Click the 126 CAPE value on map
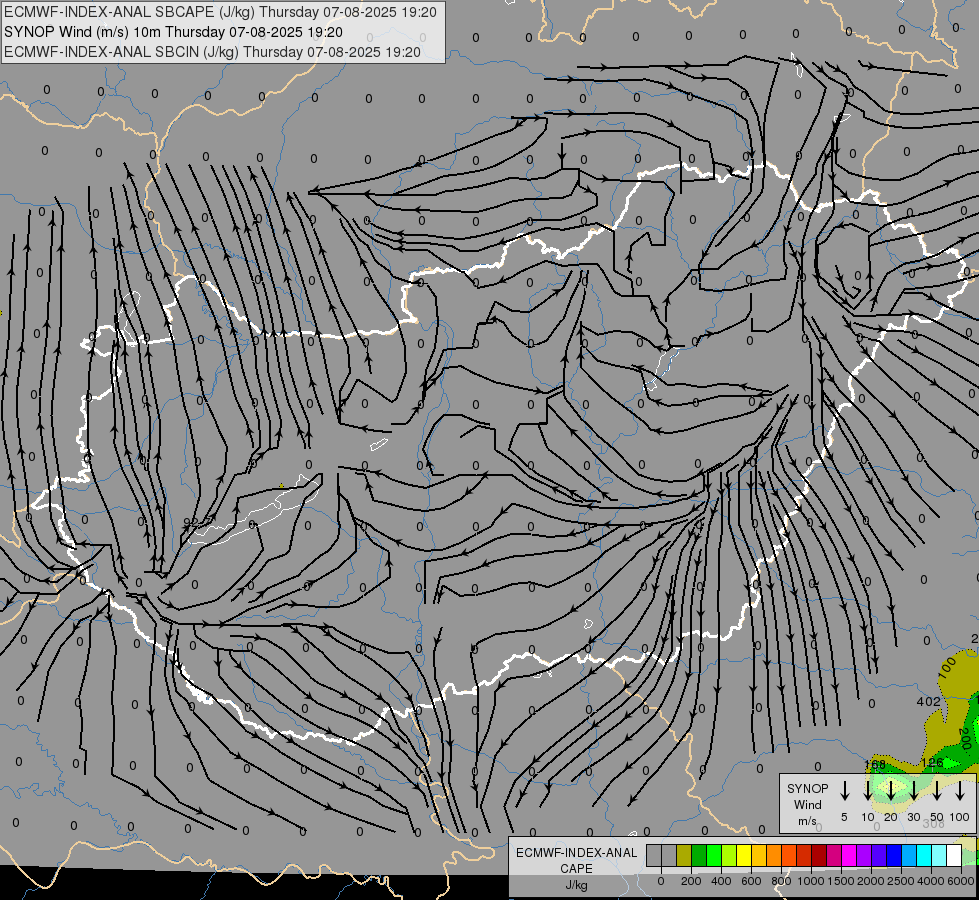Viewport: 979px width, 900px height. [932, 762]
